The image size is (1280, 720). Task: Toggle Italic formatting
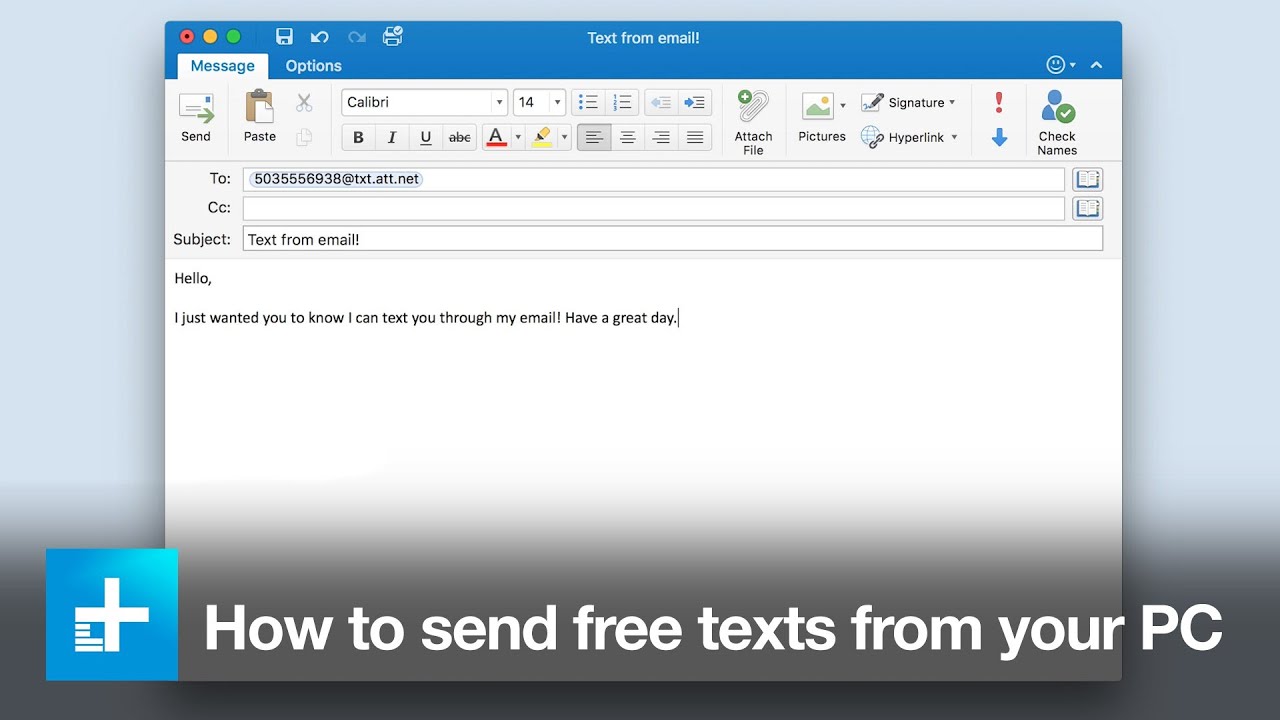pos(392,137)
